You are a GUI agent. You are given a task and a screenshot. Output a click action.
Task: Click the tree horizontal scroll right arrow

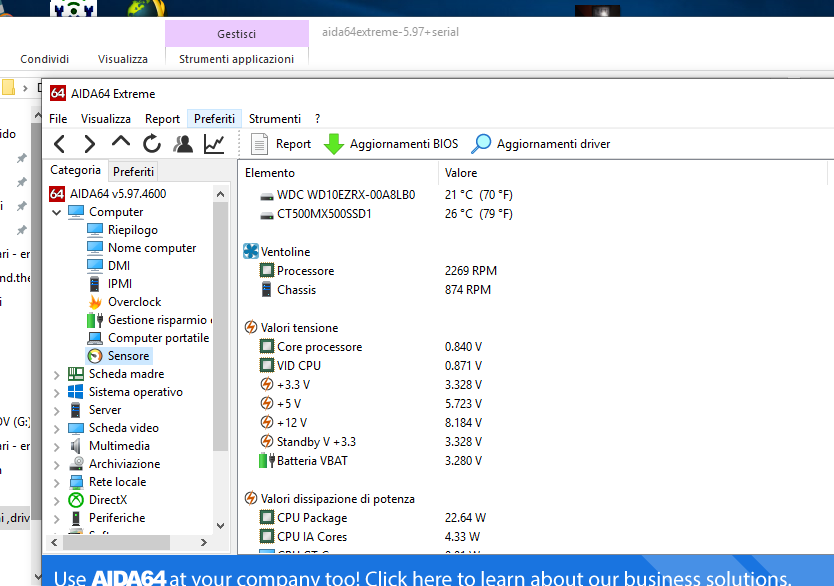[204, 542]
